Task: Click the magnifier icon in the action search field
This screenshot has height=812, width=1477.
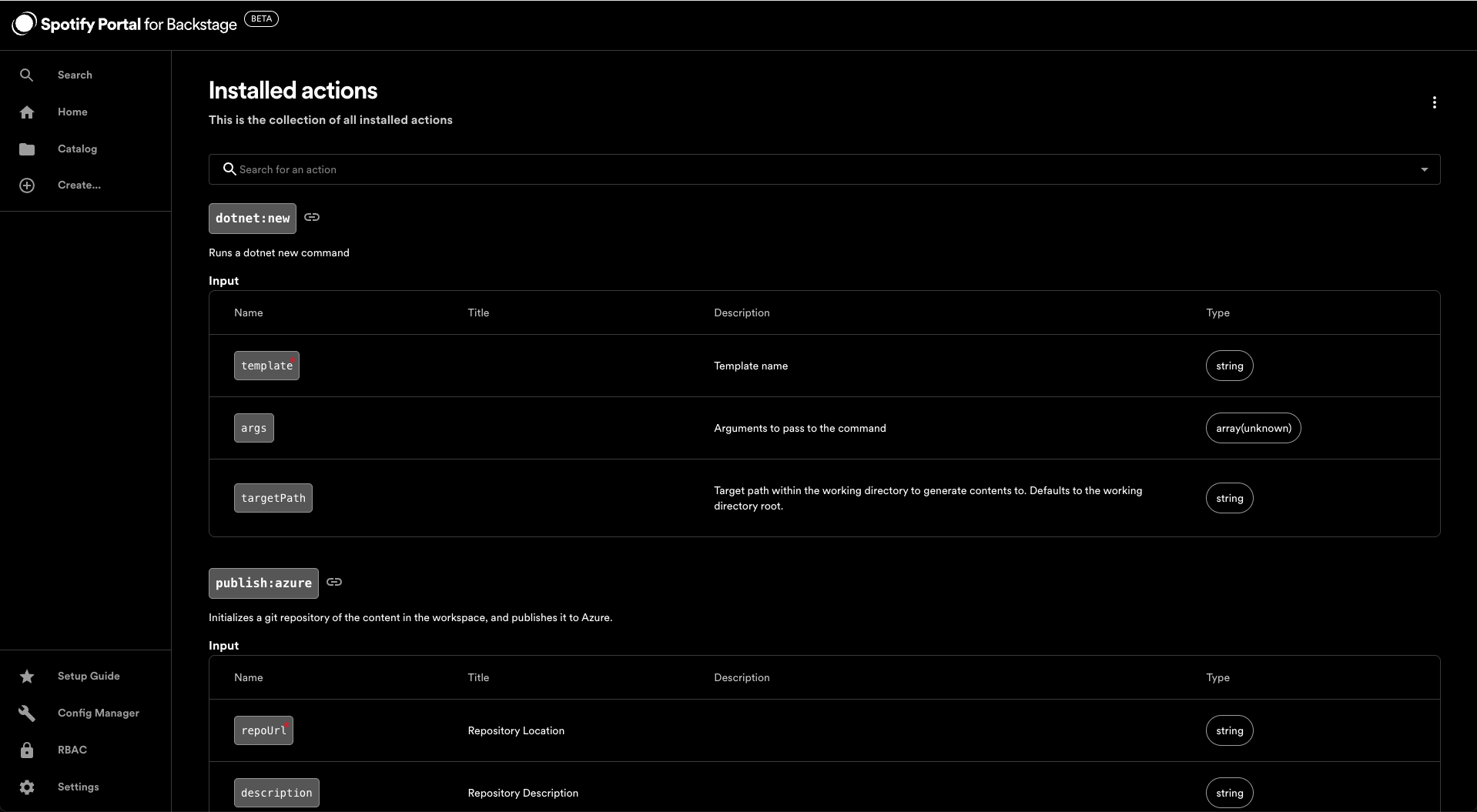Action: click(229, 169)
